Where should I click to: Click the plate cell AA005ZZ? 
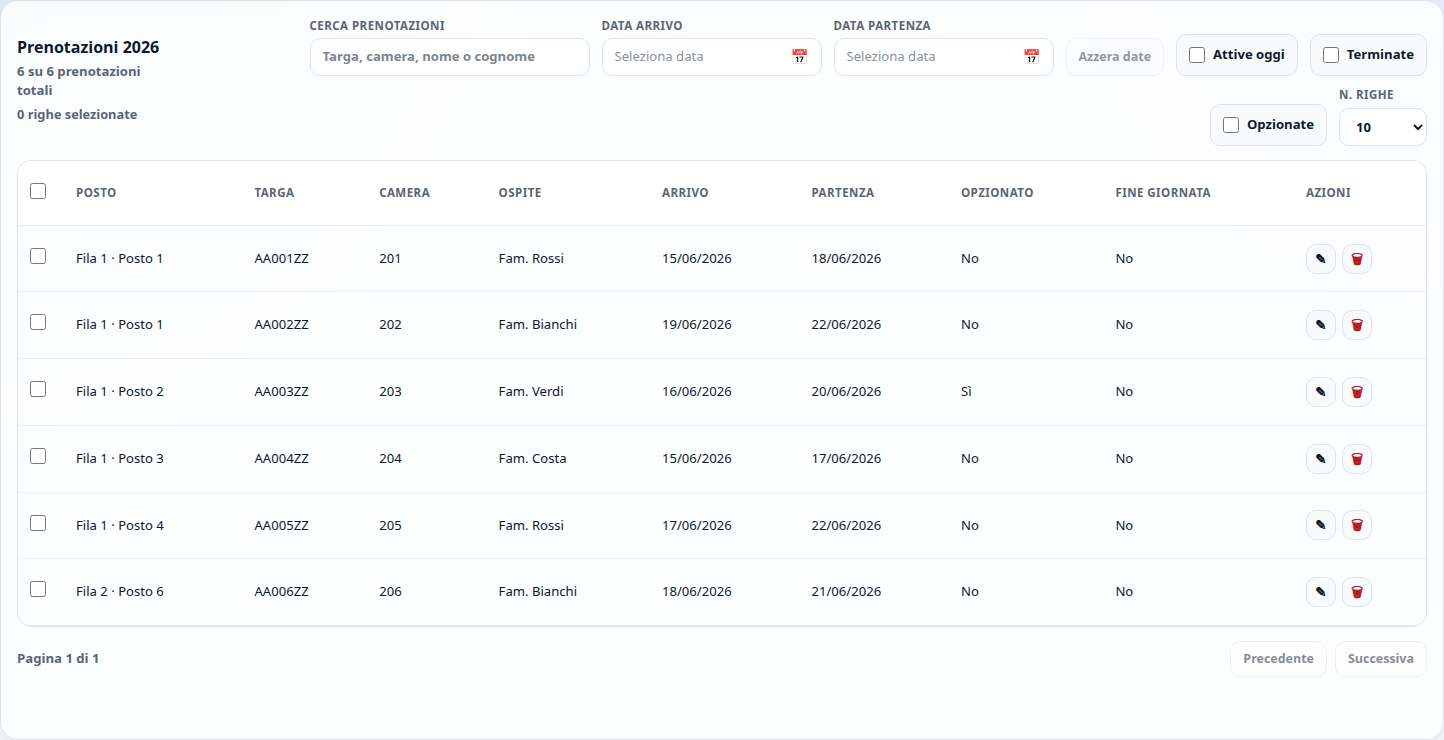(x=282, y=526)
